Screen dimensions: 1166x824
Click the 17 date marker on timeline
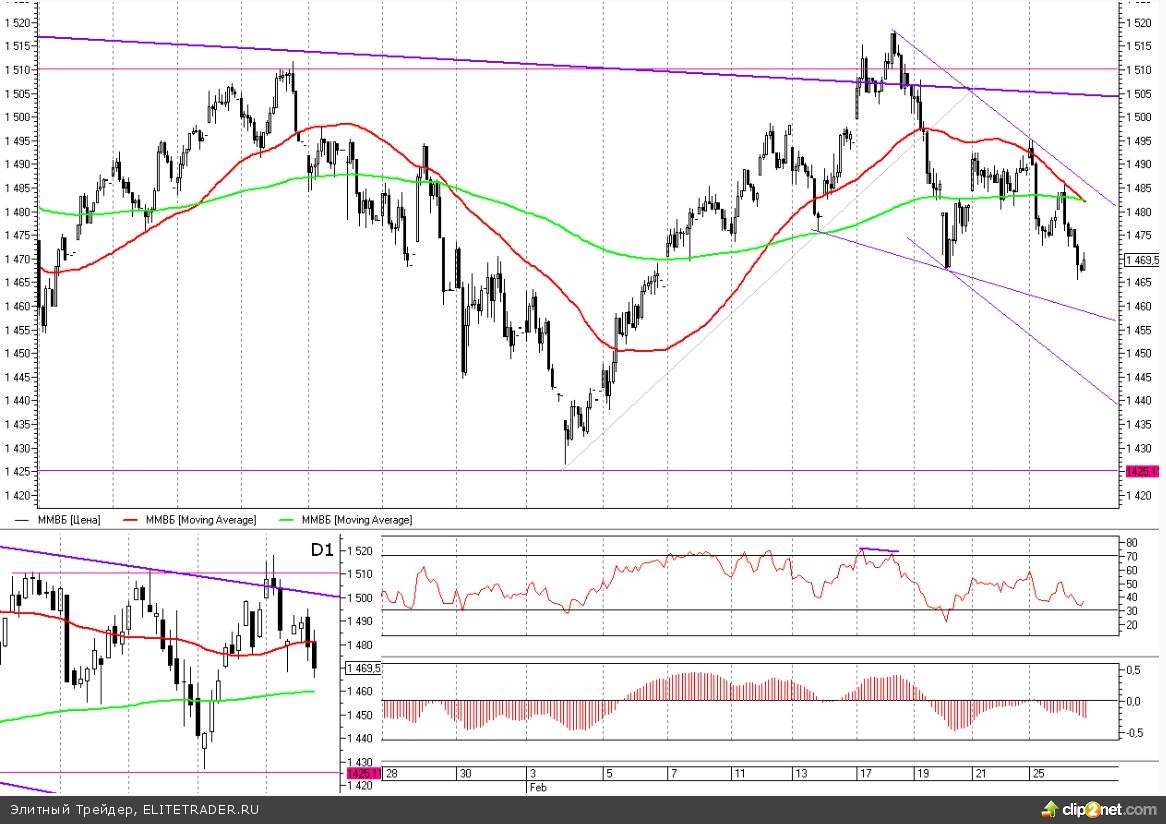point(864,774)
